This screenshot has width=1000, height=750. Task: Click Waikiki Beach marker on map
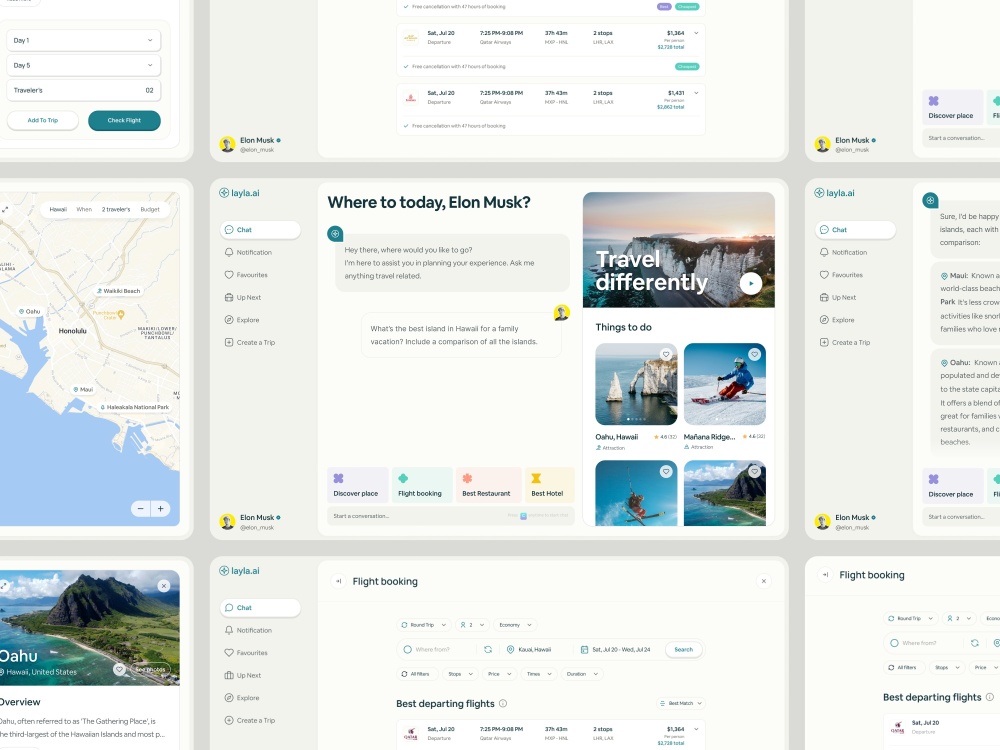point(118,291)
